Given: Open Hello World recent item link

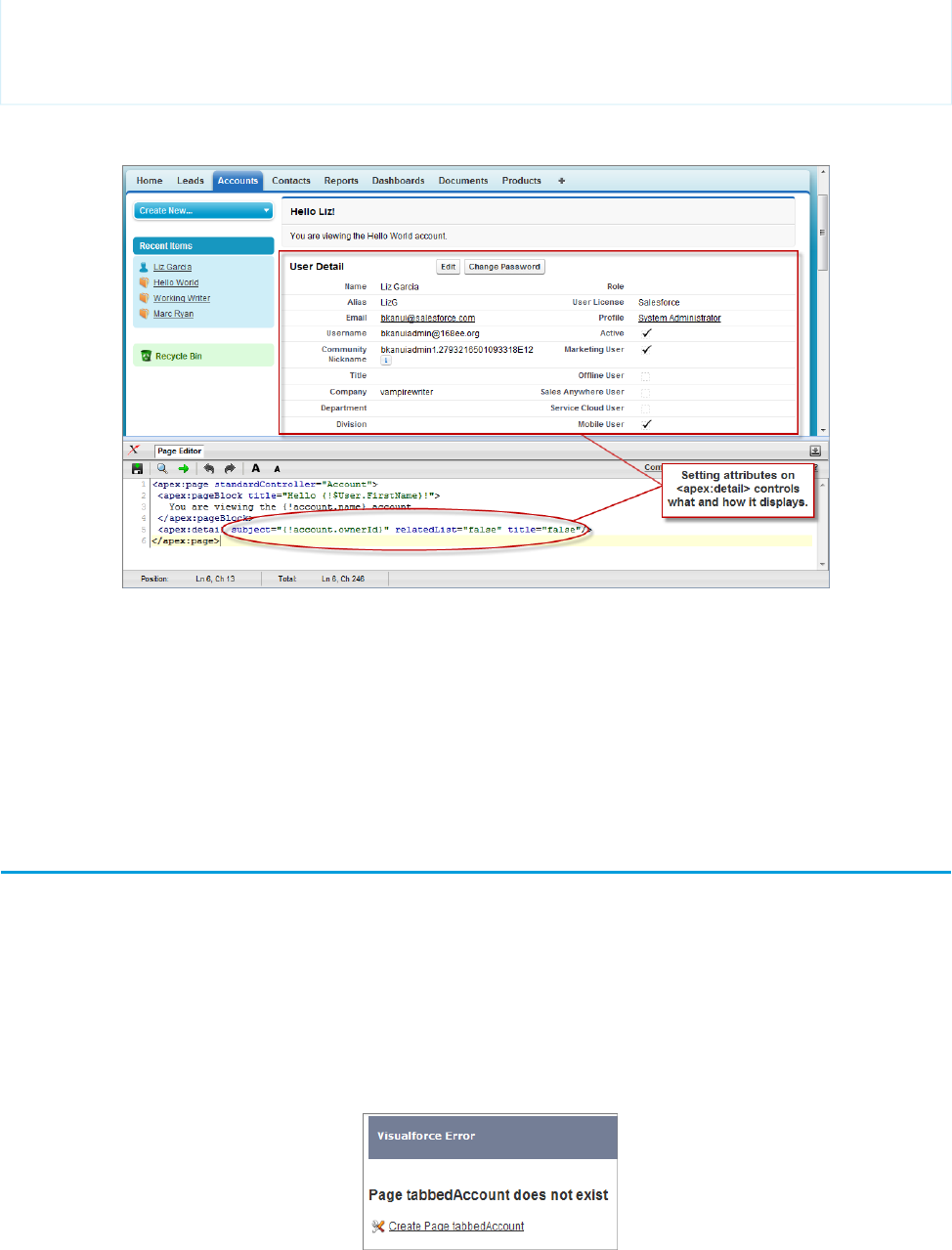Looking at the screenshot, I should click(176, 282).
